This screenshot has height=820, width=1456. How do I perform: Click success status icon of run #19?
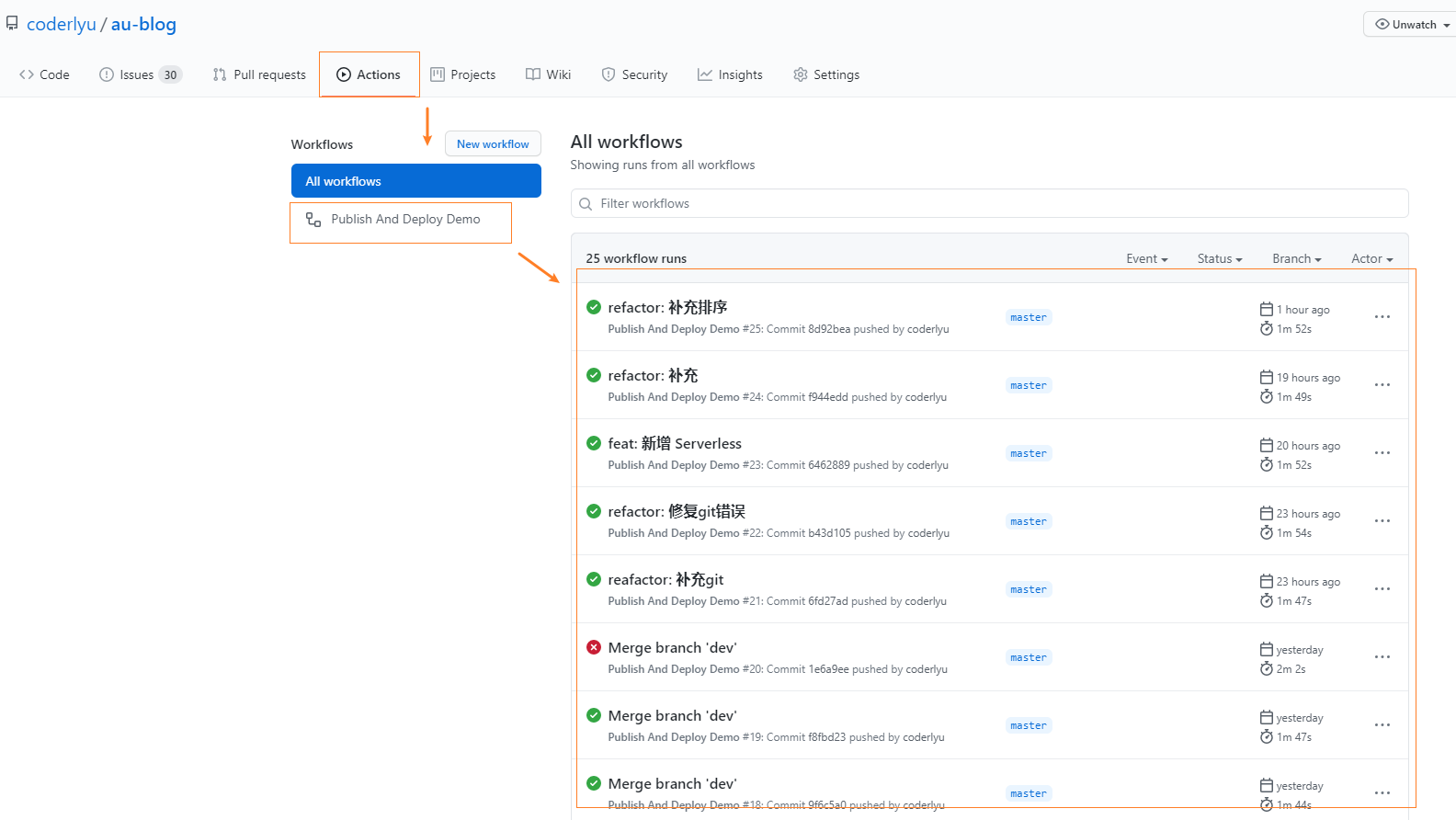point(594,715)
